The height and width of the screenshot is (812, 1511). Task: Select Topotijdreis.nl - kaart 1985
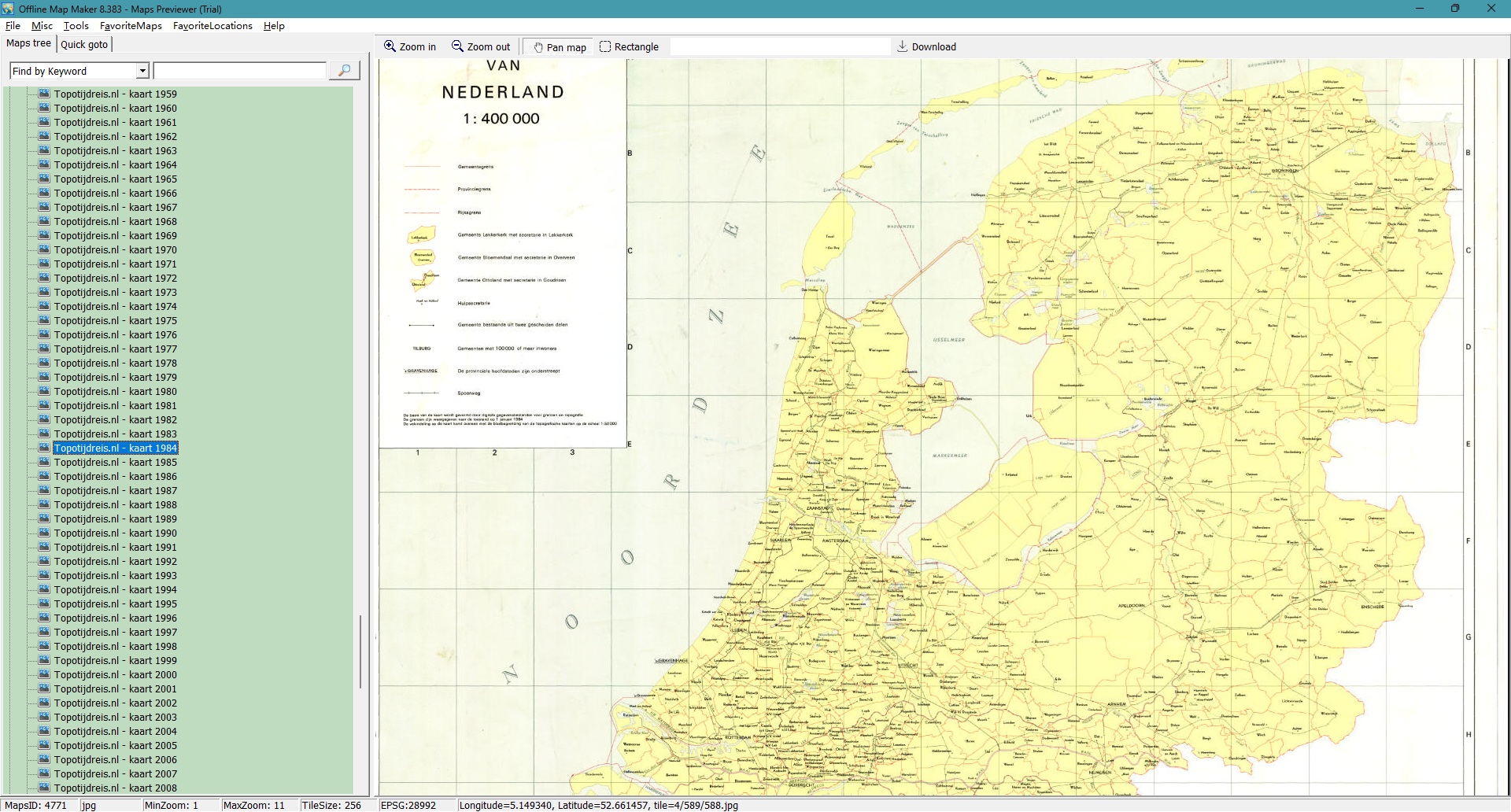tap(115, 462)
